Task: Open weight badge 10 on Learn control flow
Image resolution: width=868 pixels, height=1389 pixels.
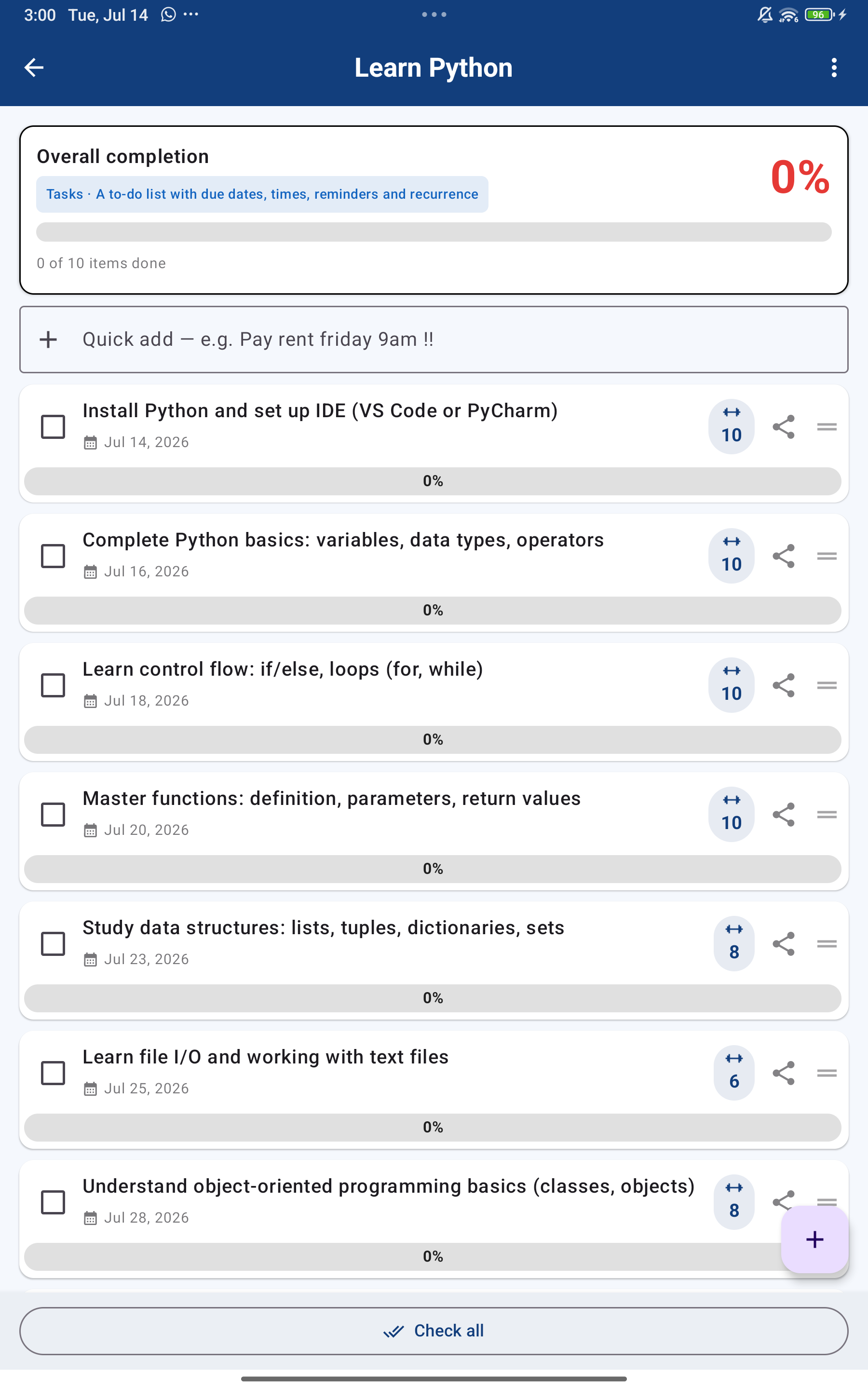Action: (732, 685)
